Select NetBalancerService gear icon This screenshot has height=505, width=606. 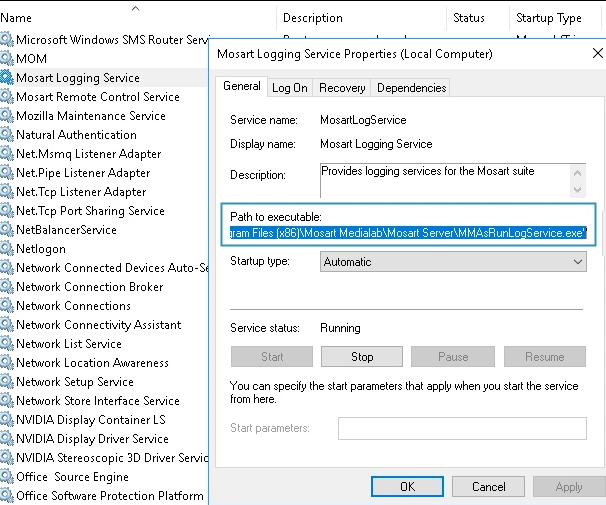point(7,230)
